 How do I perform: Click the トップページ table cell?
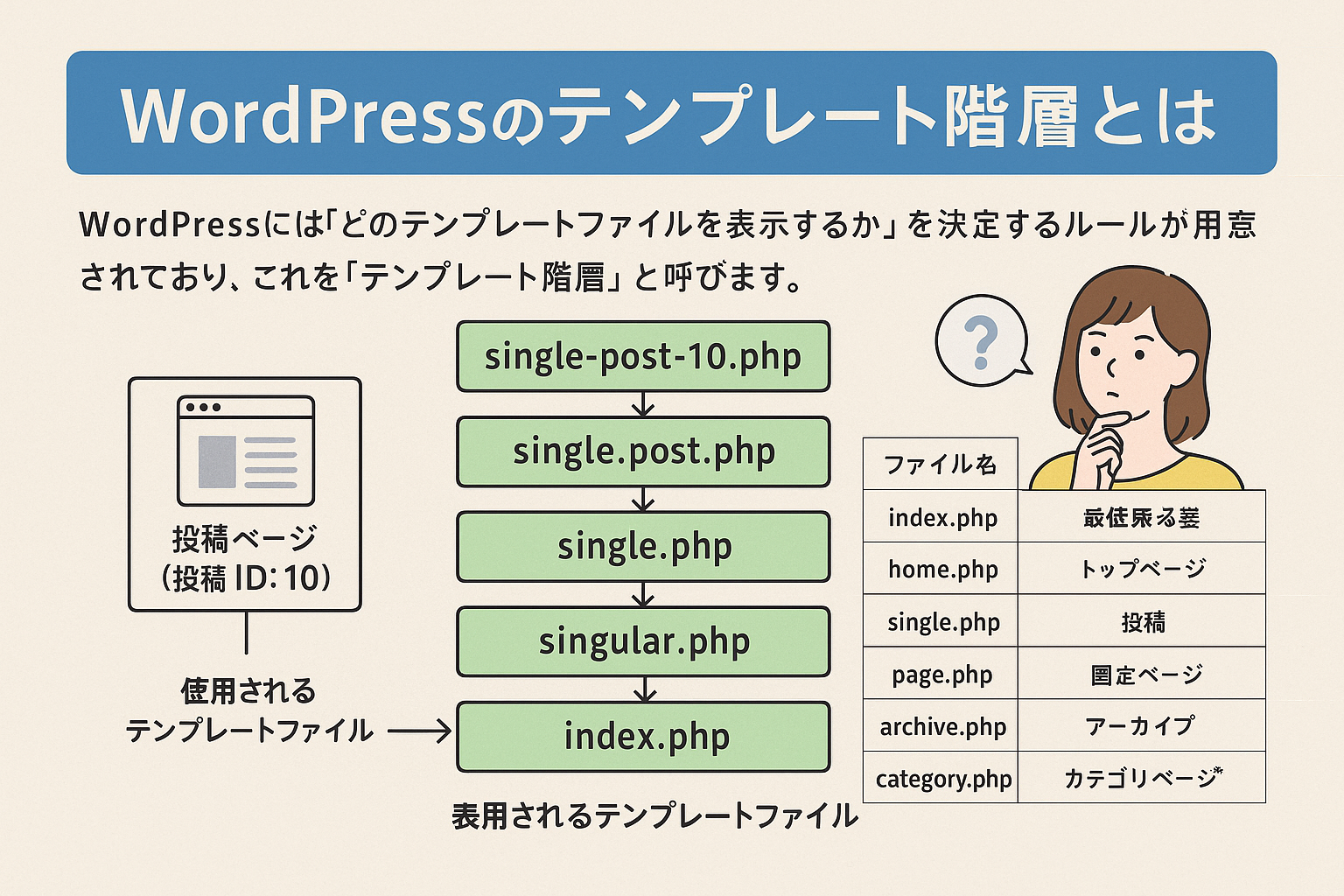1142,569
